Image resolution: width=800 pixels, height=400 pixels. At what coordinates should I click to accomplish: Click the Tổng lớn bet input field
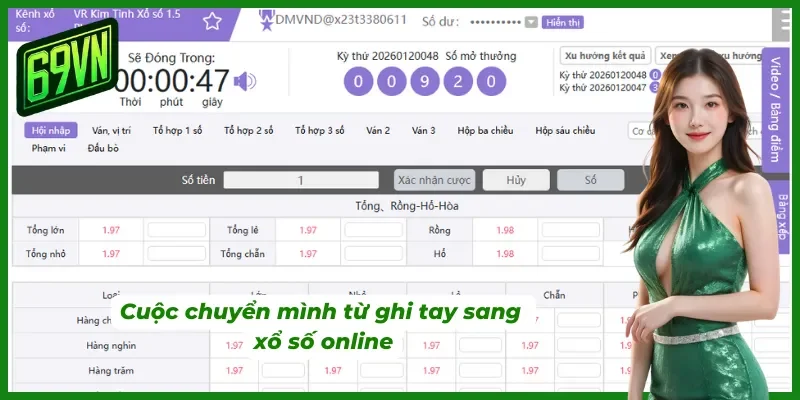tap(177, 230)
